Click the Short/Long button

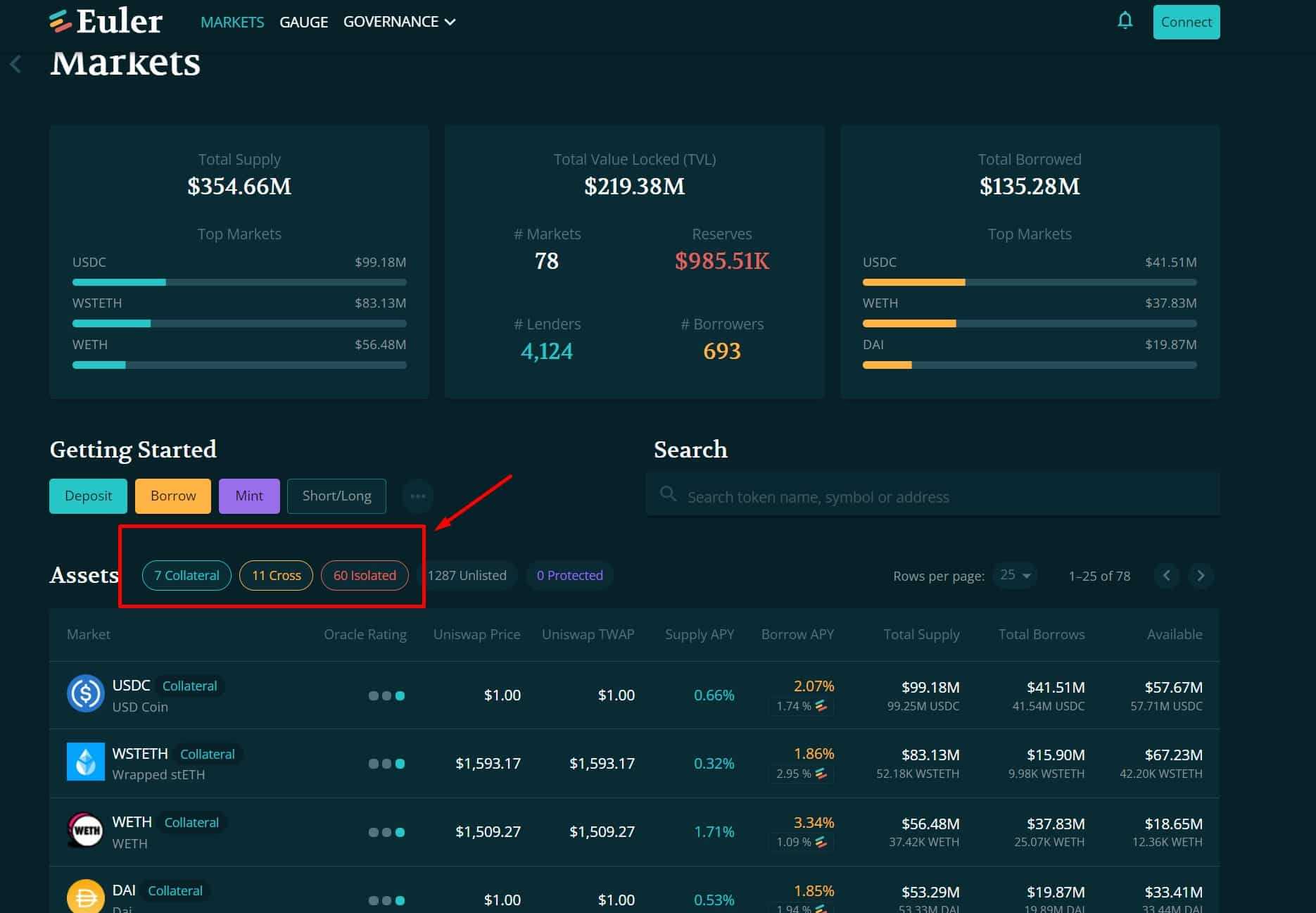[x=336, y=496]
